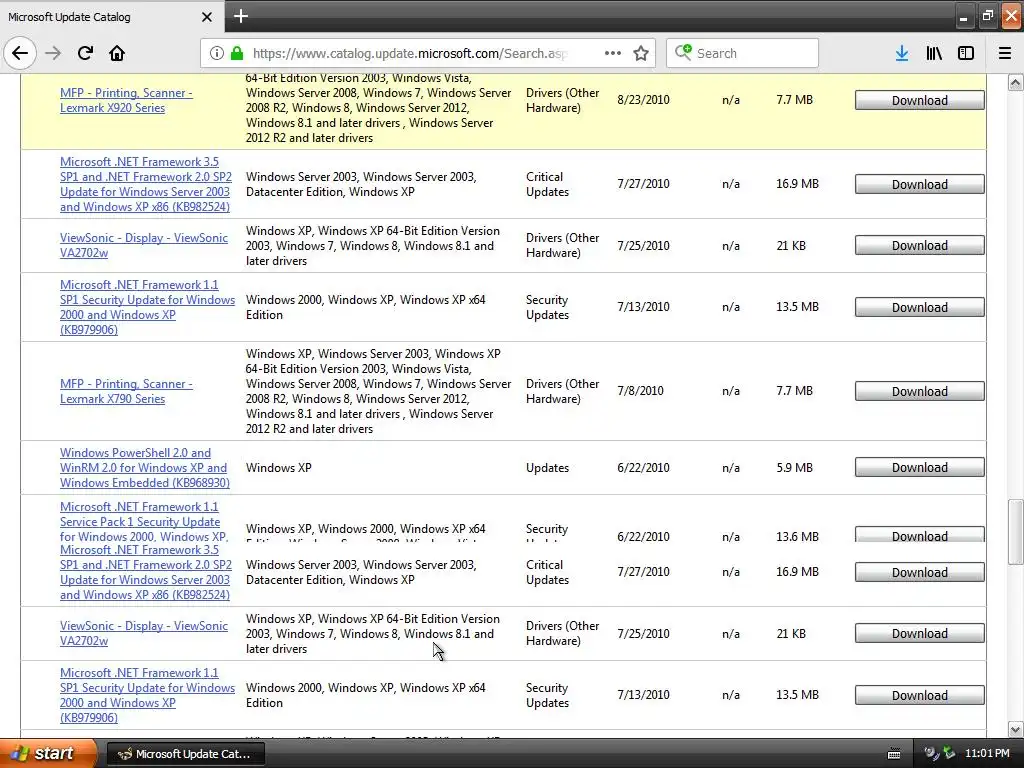Close the Microsoft Update Catalog tab
Image resolution: width=1024 pixels, height=768 pixels.
(206, 17)
